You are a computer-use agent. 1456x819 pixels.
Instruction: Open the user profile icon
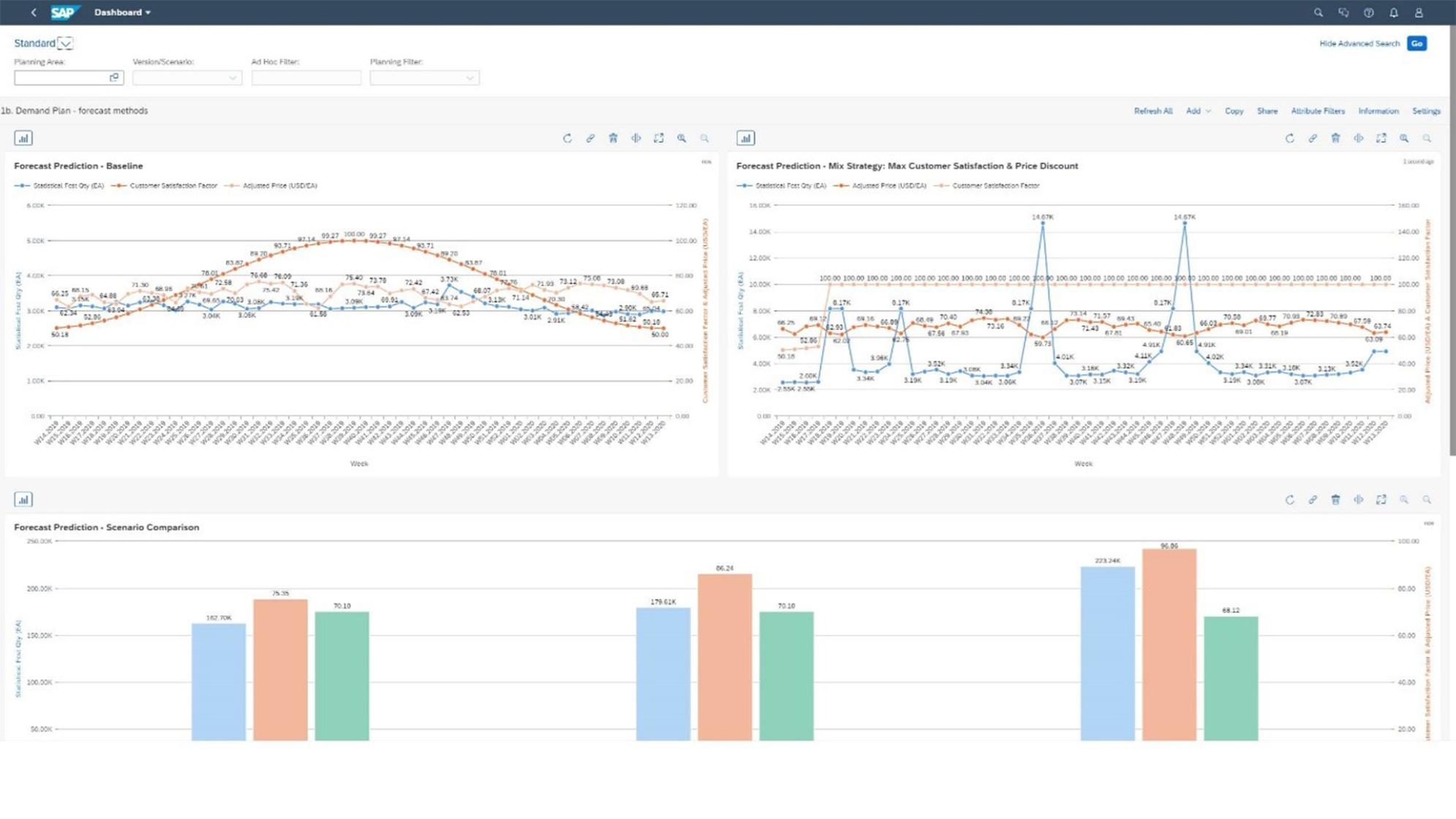point(1419,12)
